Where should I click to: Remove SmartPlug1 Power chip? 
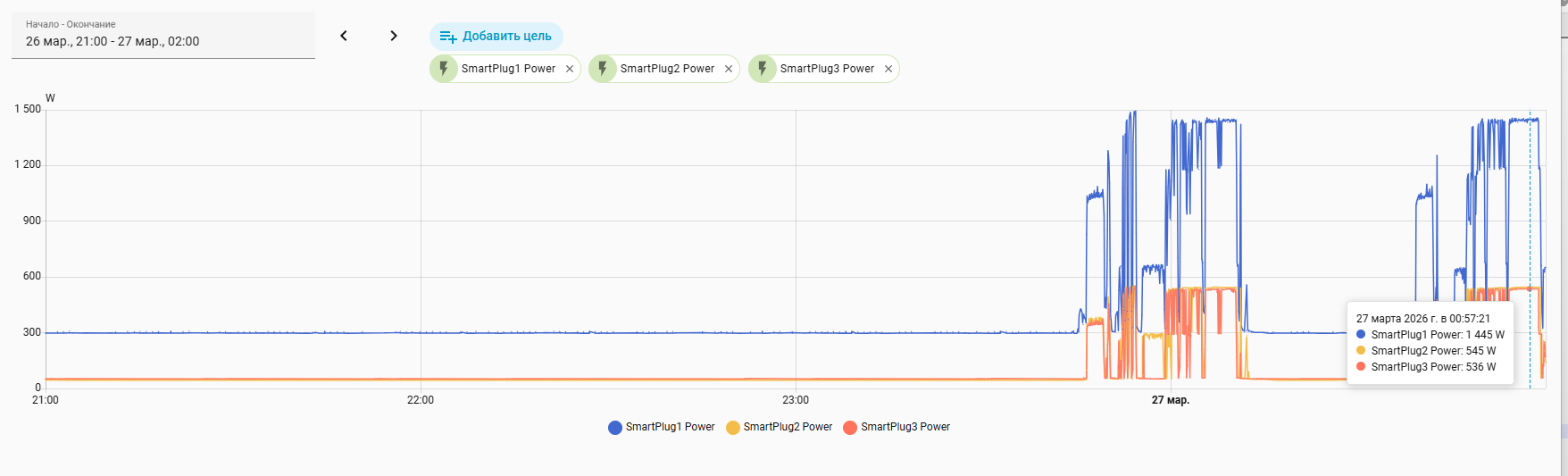point(570,69)
